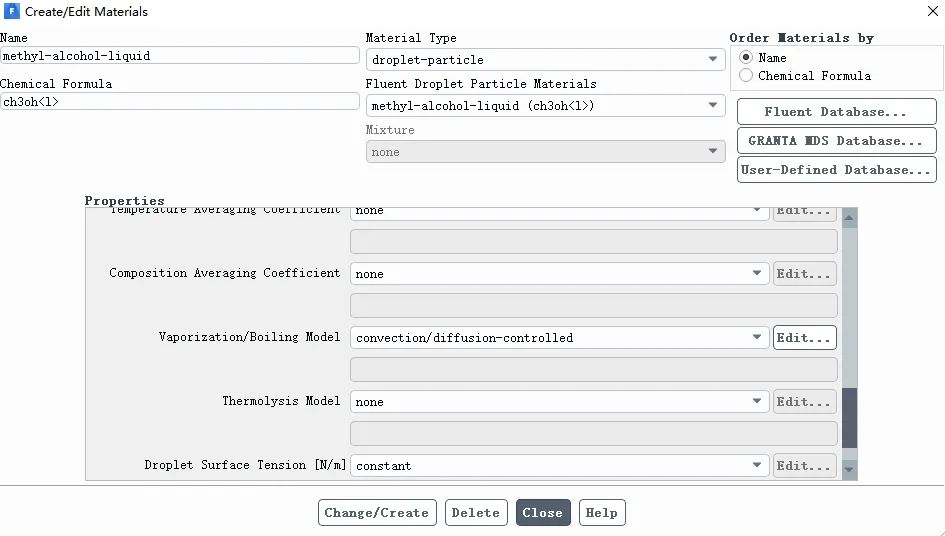Open the Fluent Database
Image resolution: width=945 pixels, height=536 pixels.
836,112
